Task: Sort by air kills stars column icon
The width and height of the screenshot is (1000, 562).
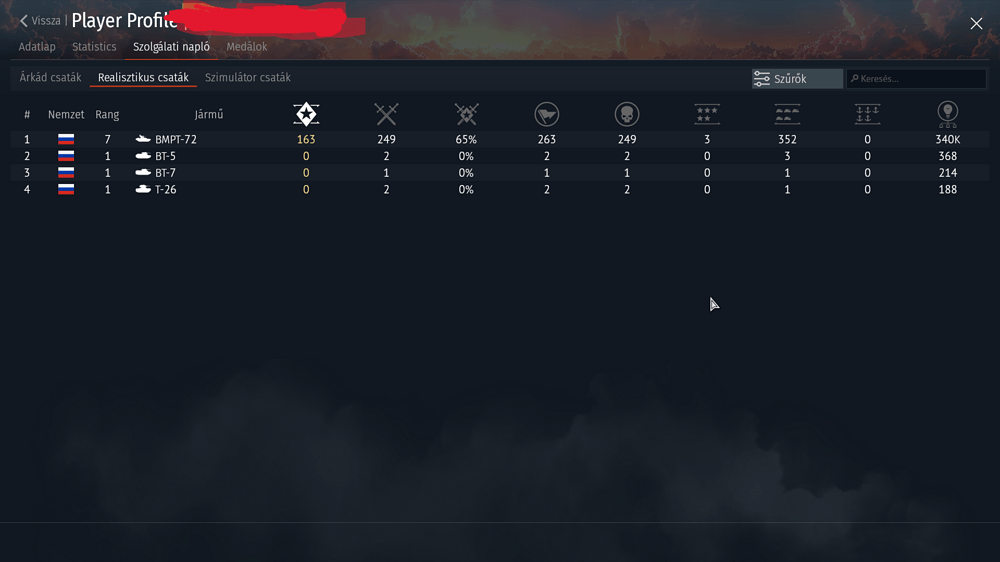Action: pos(707,114)
